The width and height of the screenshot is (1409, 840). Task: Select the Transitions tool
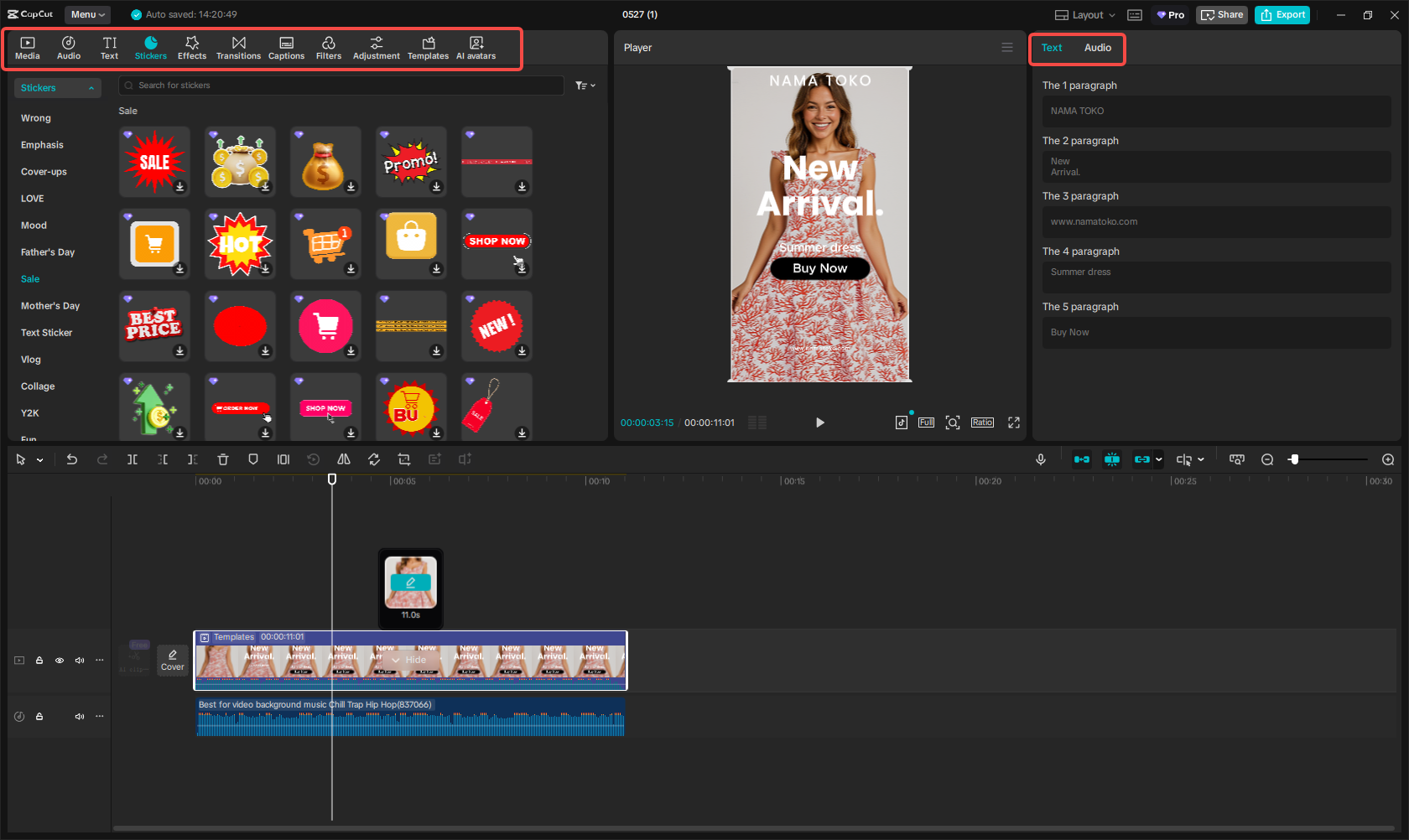[x=238, y=47]
